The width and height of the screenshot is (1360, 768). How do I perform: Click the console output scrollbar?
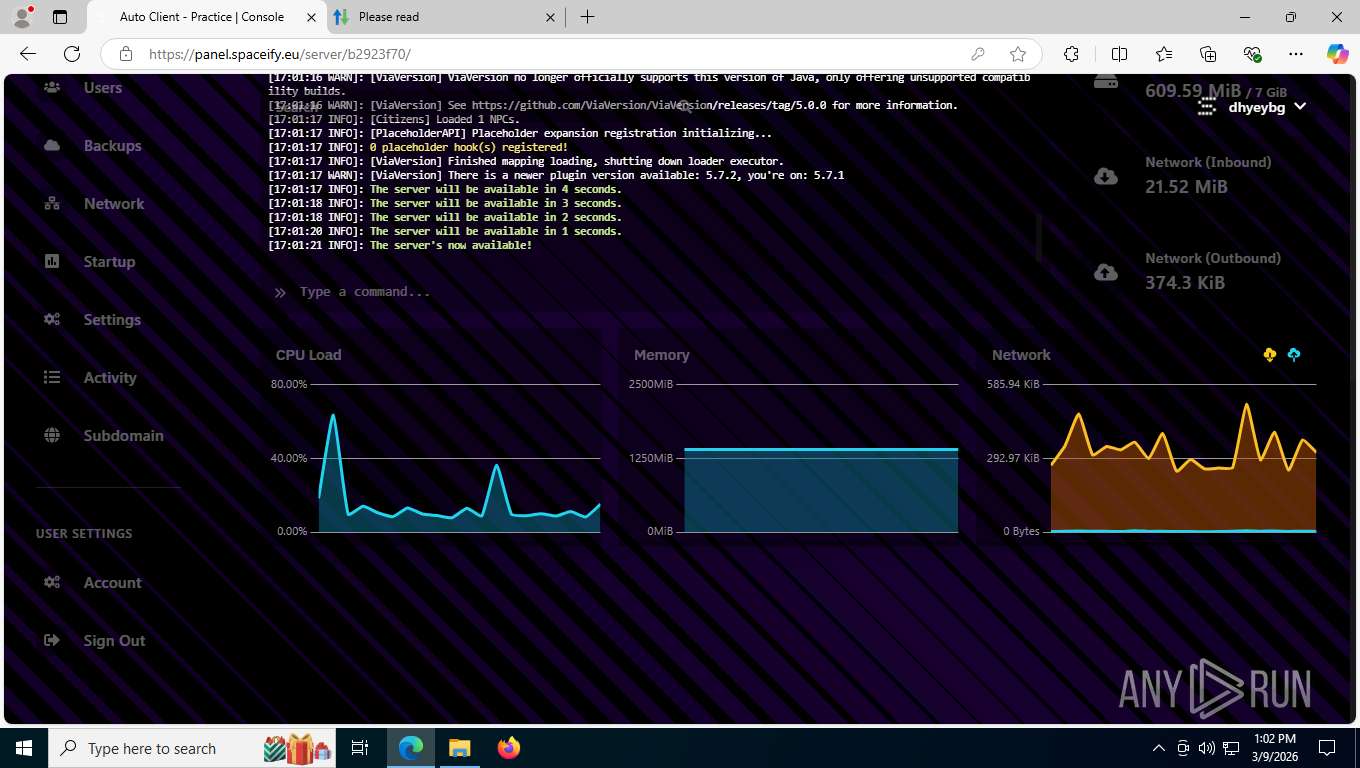tap(1038, 238)
